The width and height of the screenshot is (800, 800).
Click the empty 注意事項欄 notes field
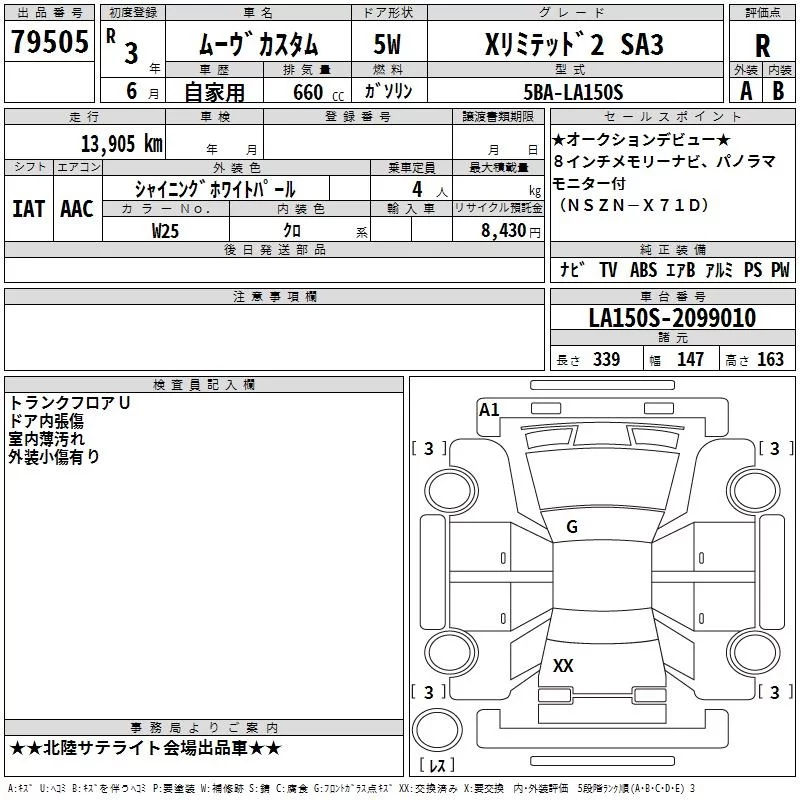point(274,338)
